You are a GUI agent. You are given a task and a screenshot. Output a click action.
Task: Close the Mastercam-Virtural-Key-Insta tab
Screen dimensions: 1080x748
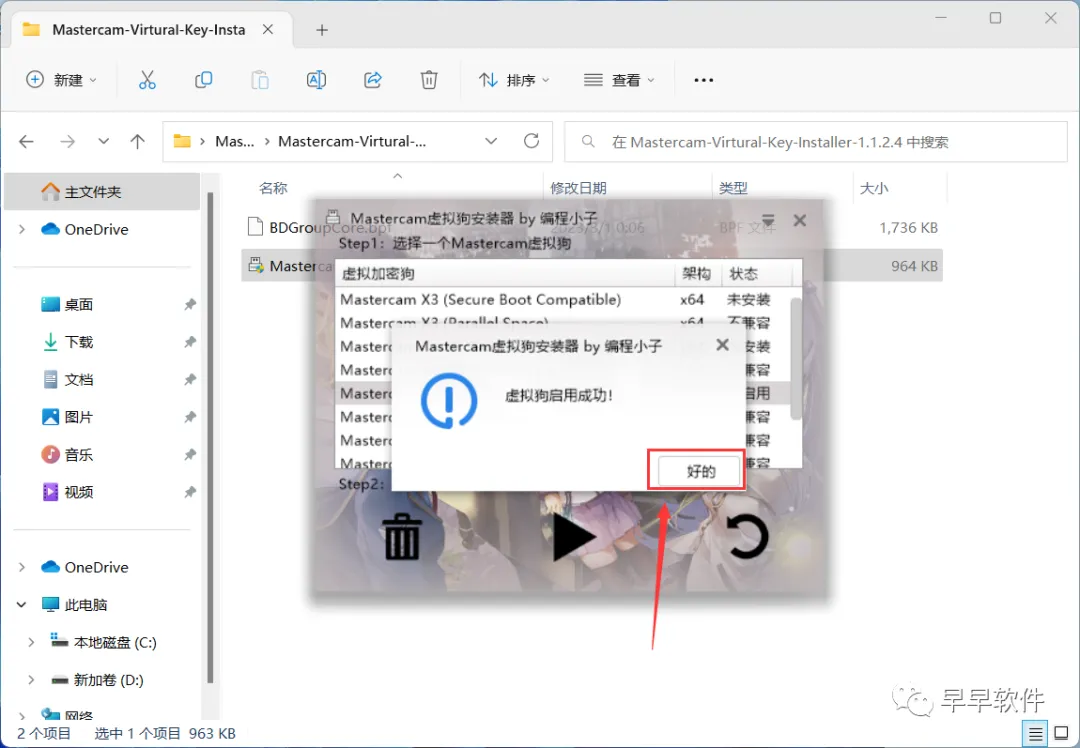(x=268, y=30)
